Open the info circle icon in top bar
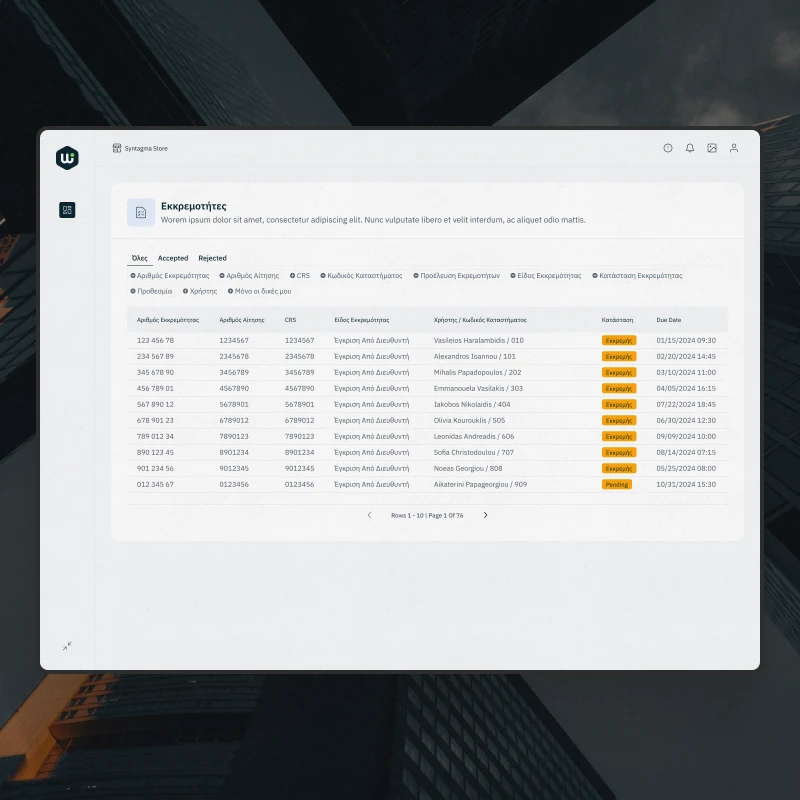Screen dimensions: 800x800 click(667, 148)
